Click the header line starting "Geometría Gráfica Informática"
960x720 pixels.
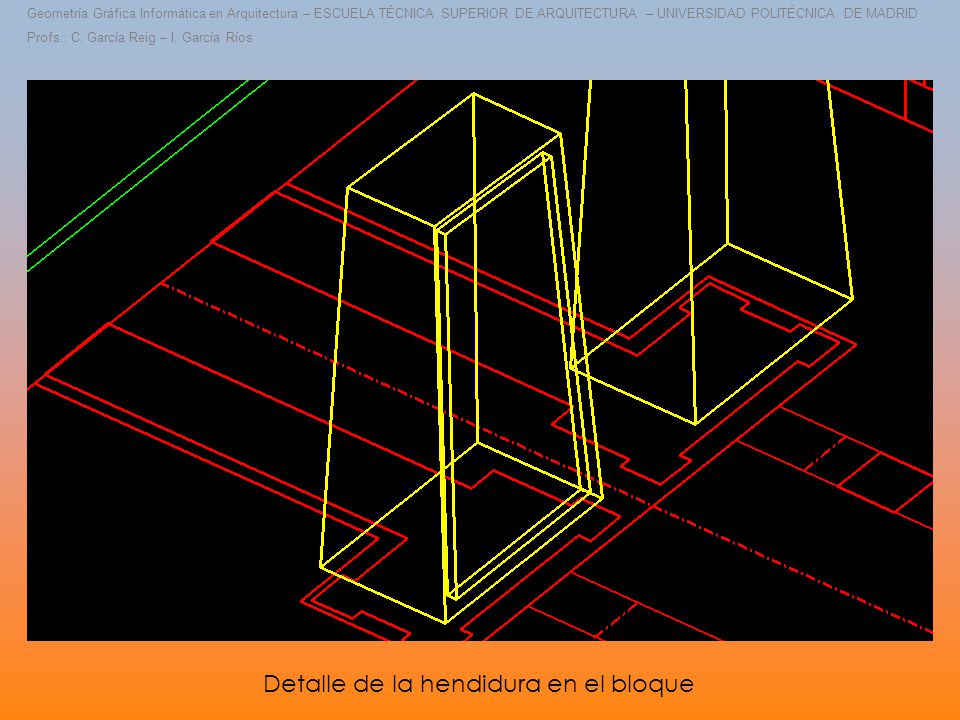coord(472,13)
